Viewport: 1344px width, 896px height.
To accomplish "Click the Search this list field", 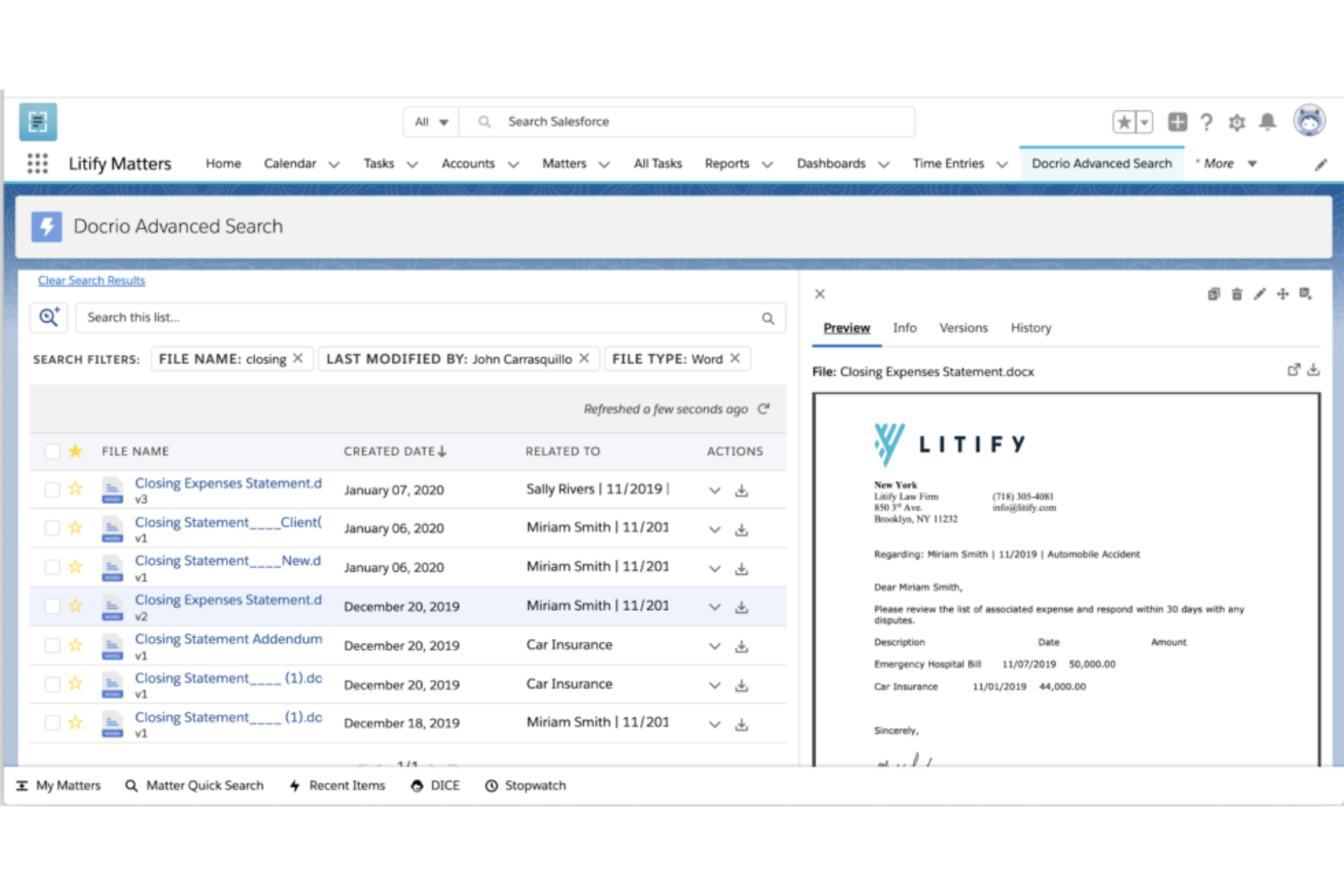I will [x=430, y=318].
